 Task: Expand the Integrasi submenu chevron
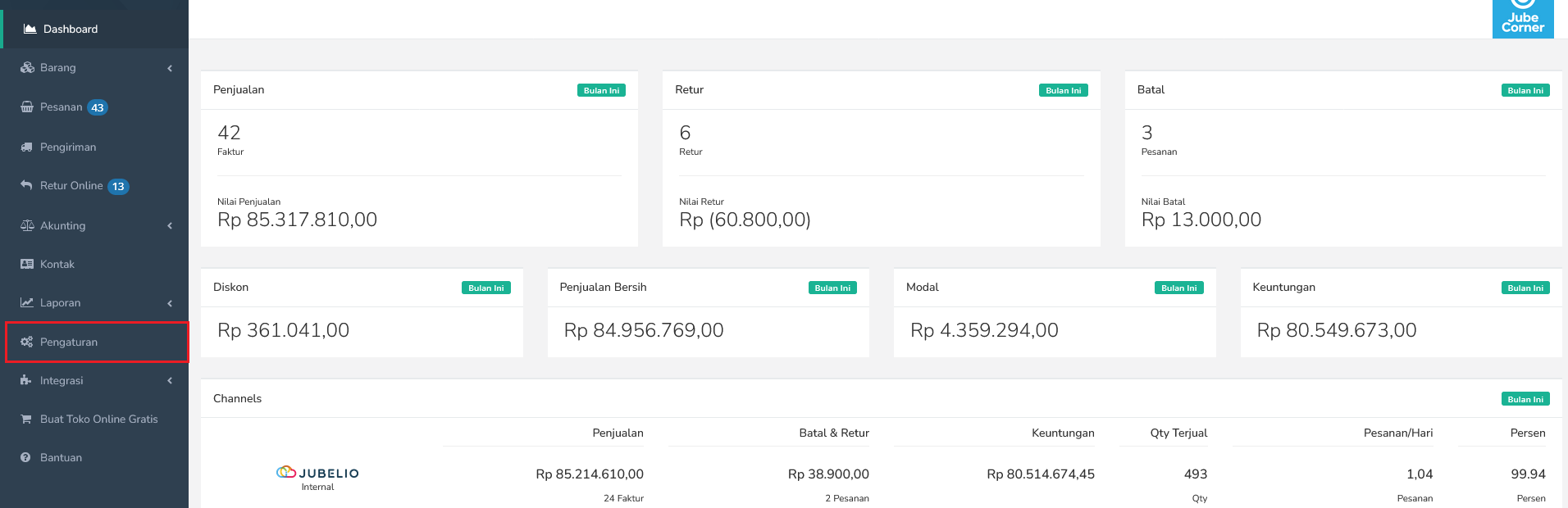pos(170,380)
